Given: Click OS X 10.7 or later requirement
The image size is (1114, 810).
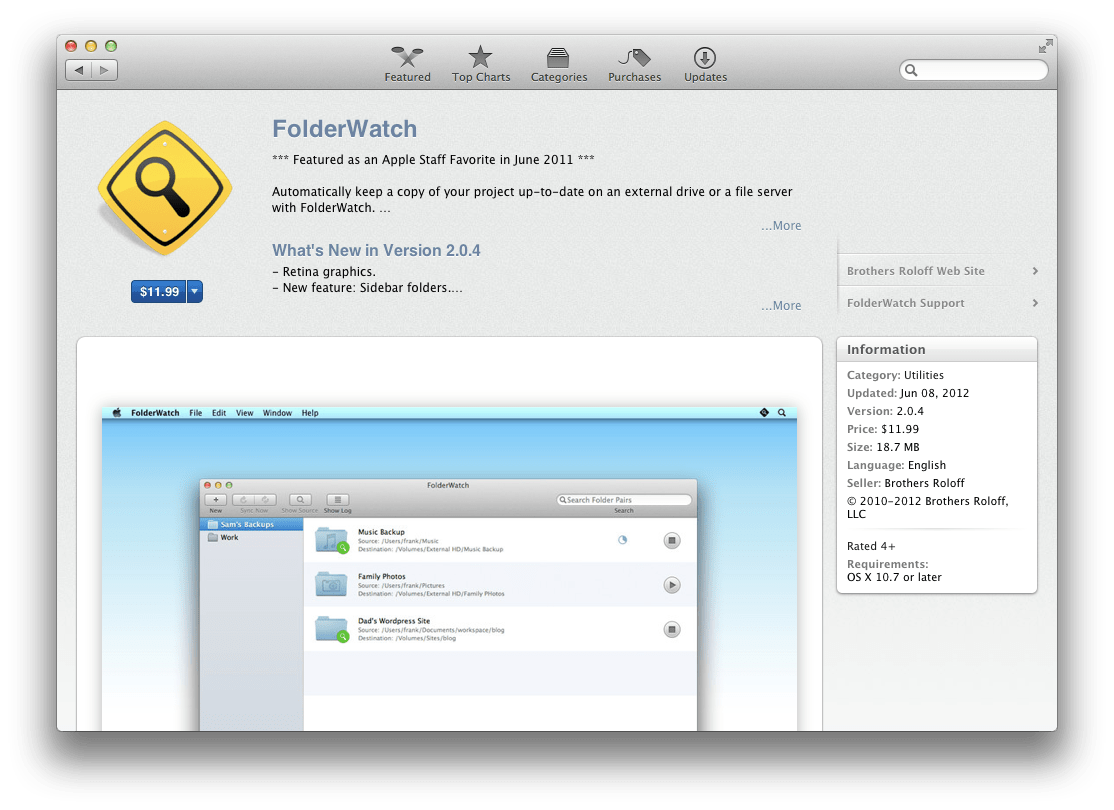Looking at the screenshot, I should 894,577.
